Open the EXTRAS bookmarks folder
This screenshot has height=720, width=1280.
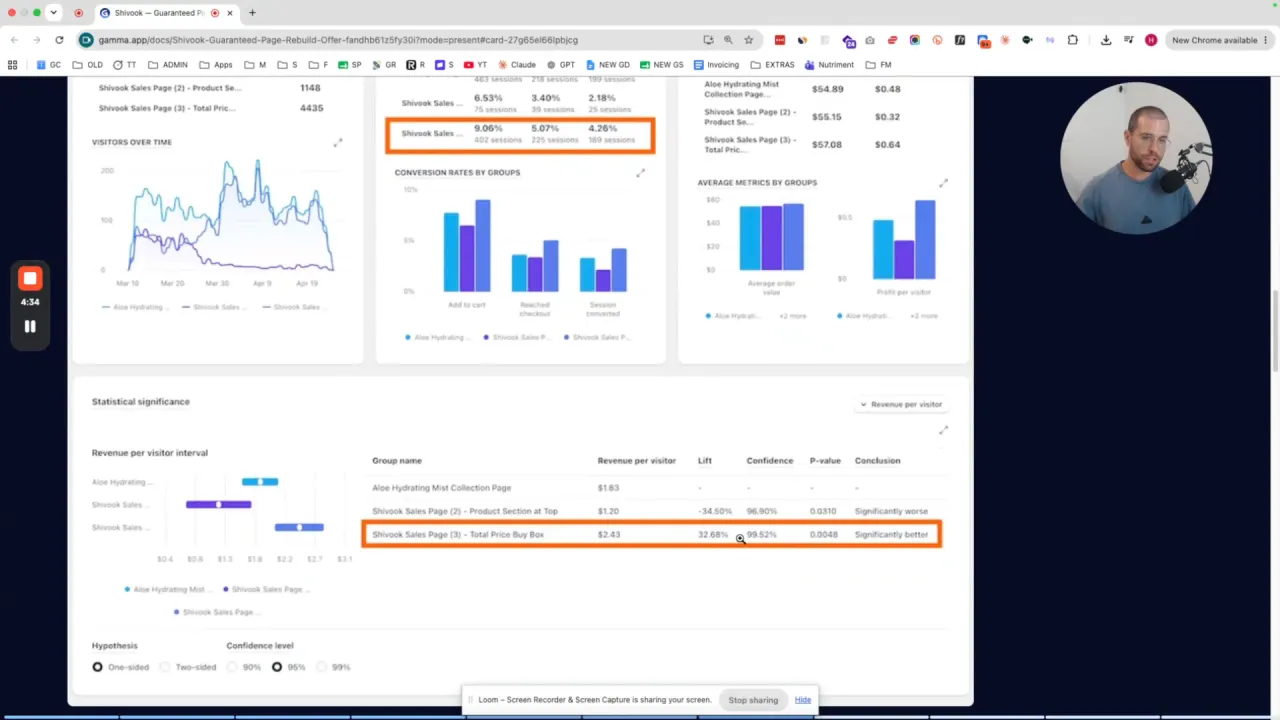click(x=772, y=65)
